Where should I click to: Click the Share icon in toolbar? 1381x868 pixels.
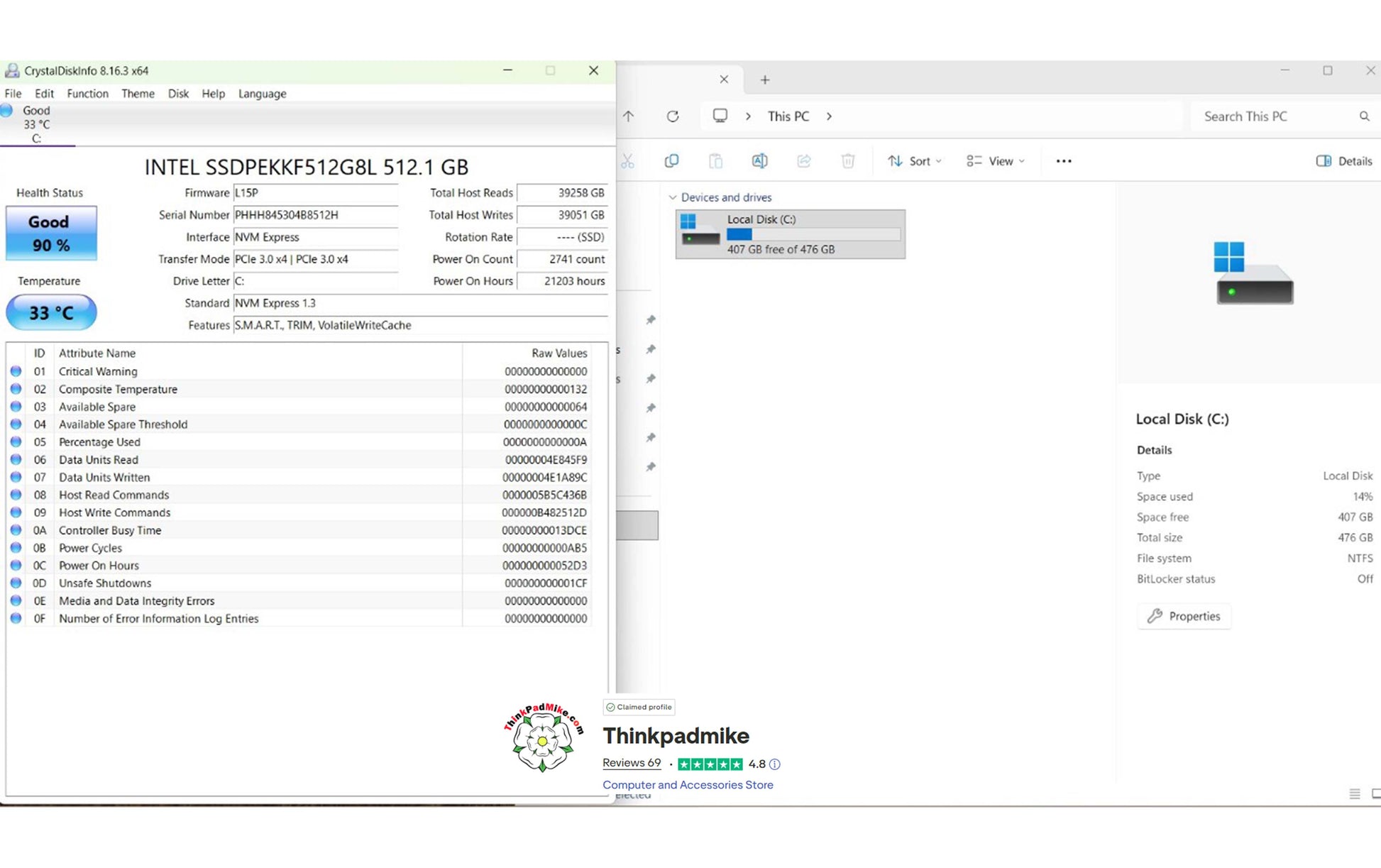[803, 161]
